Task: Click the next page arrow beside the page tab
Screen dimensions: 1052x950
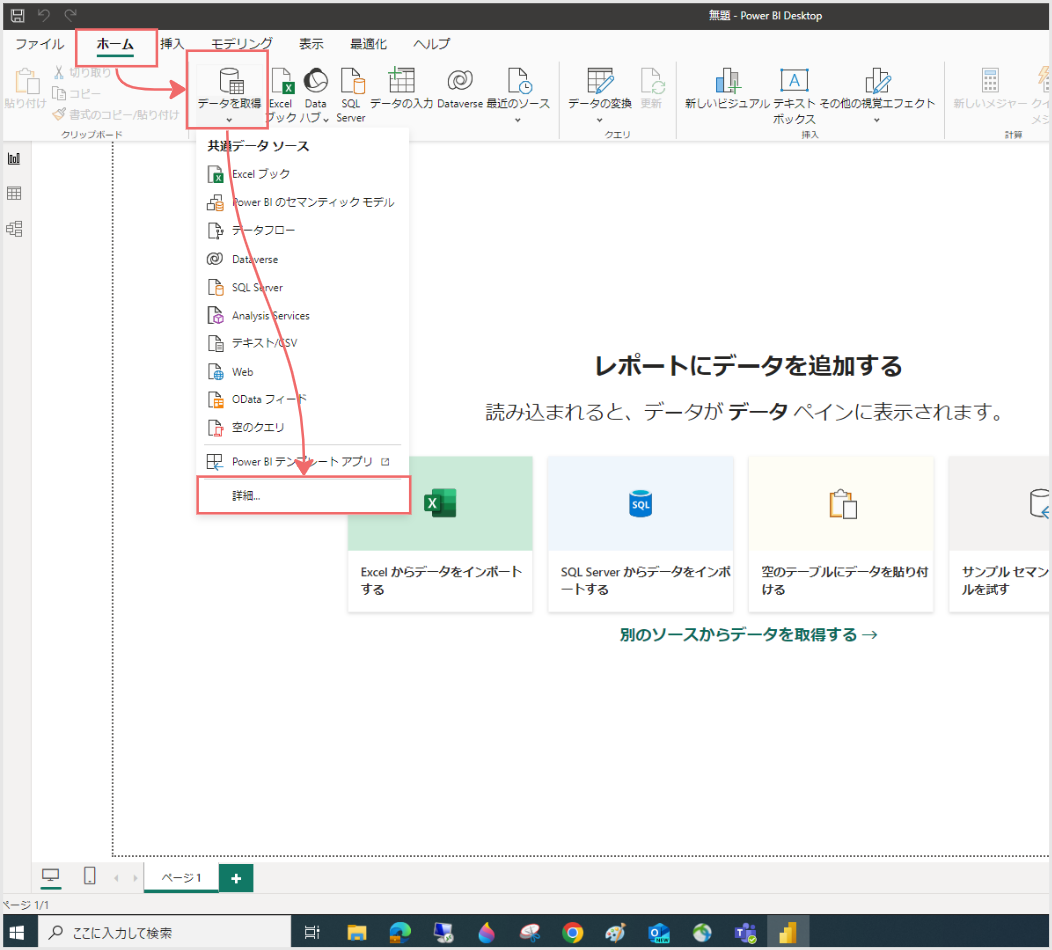Action: pos(135,878)
